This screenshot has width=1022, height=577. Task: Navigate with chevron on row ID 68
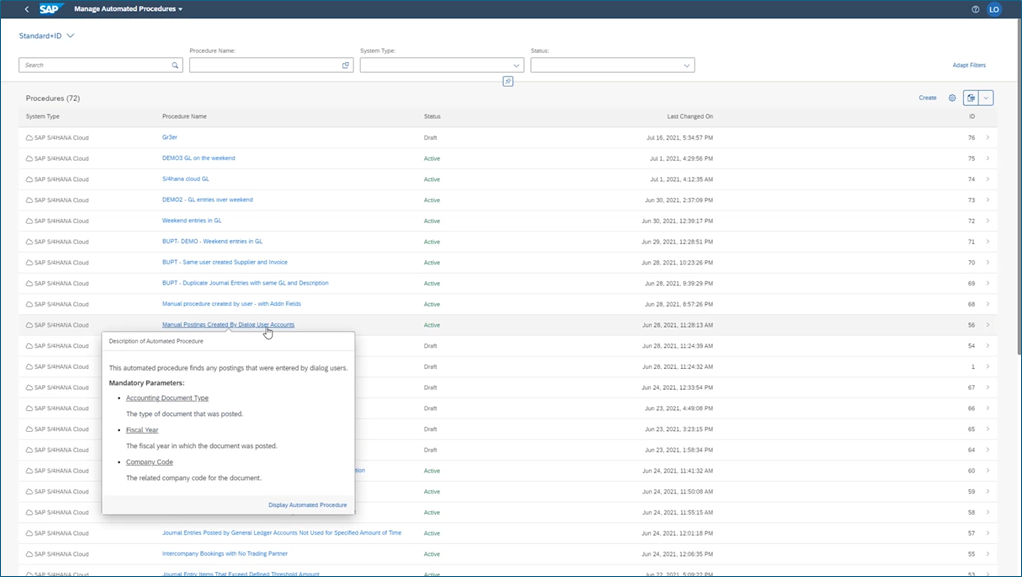[987, 304]
